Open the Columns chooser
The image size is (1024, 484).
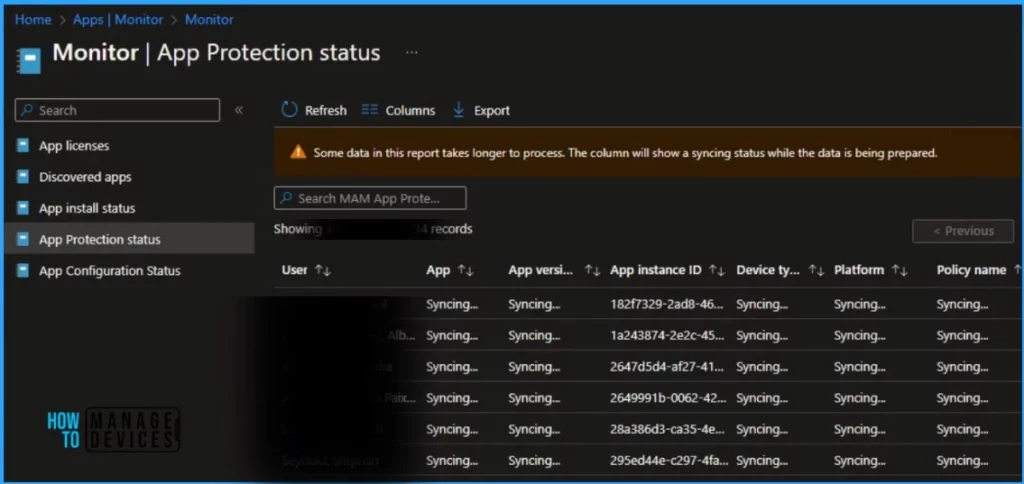pyautogui.click(x=398, y=110)
